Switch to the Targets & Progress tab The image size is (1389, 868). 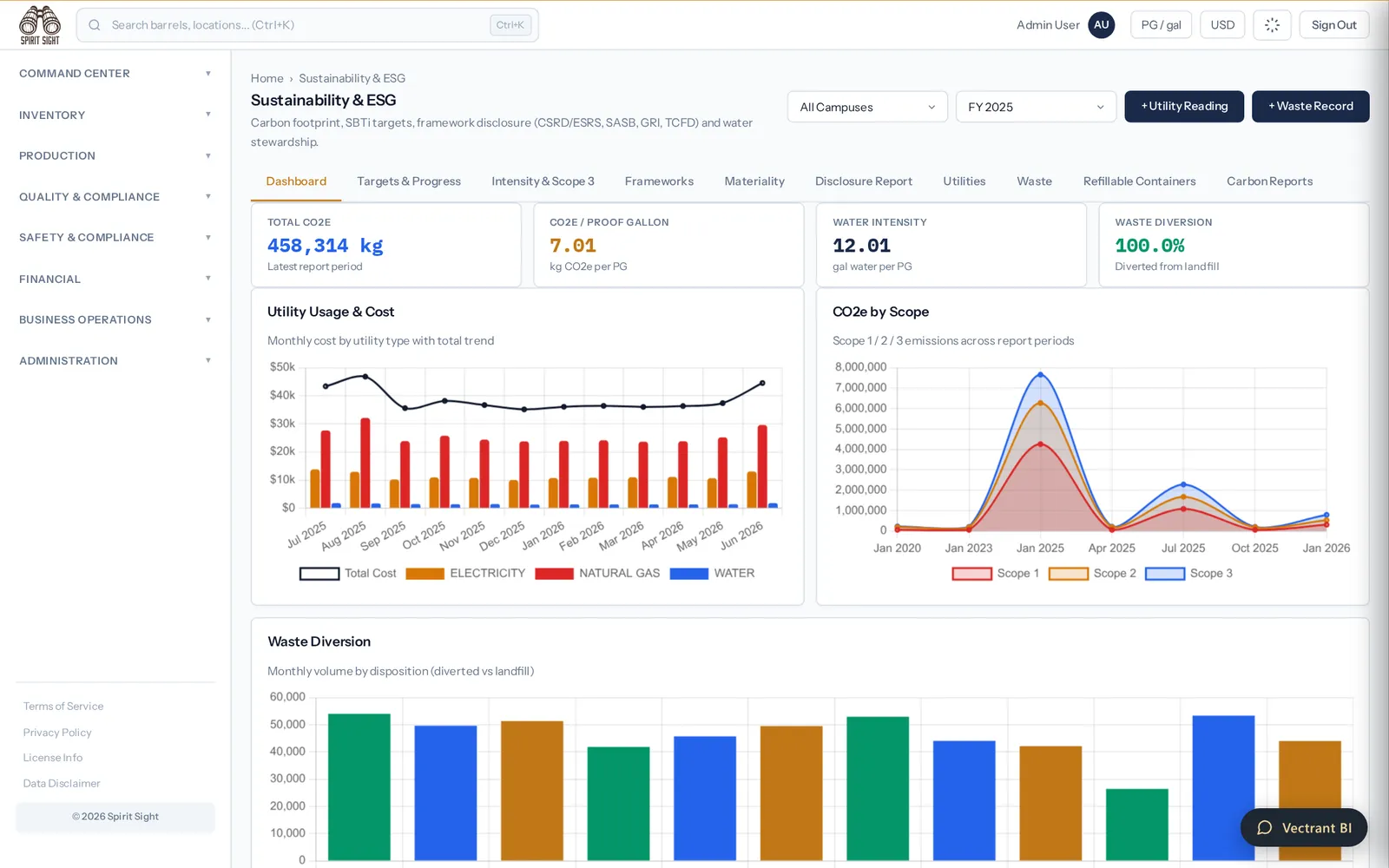coord(409,181)
